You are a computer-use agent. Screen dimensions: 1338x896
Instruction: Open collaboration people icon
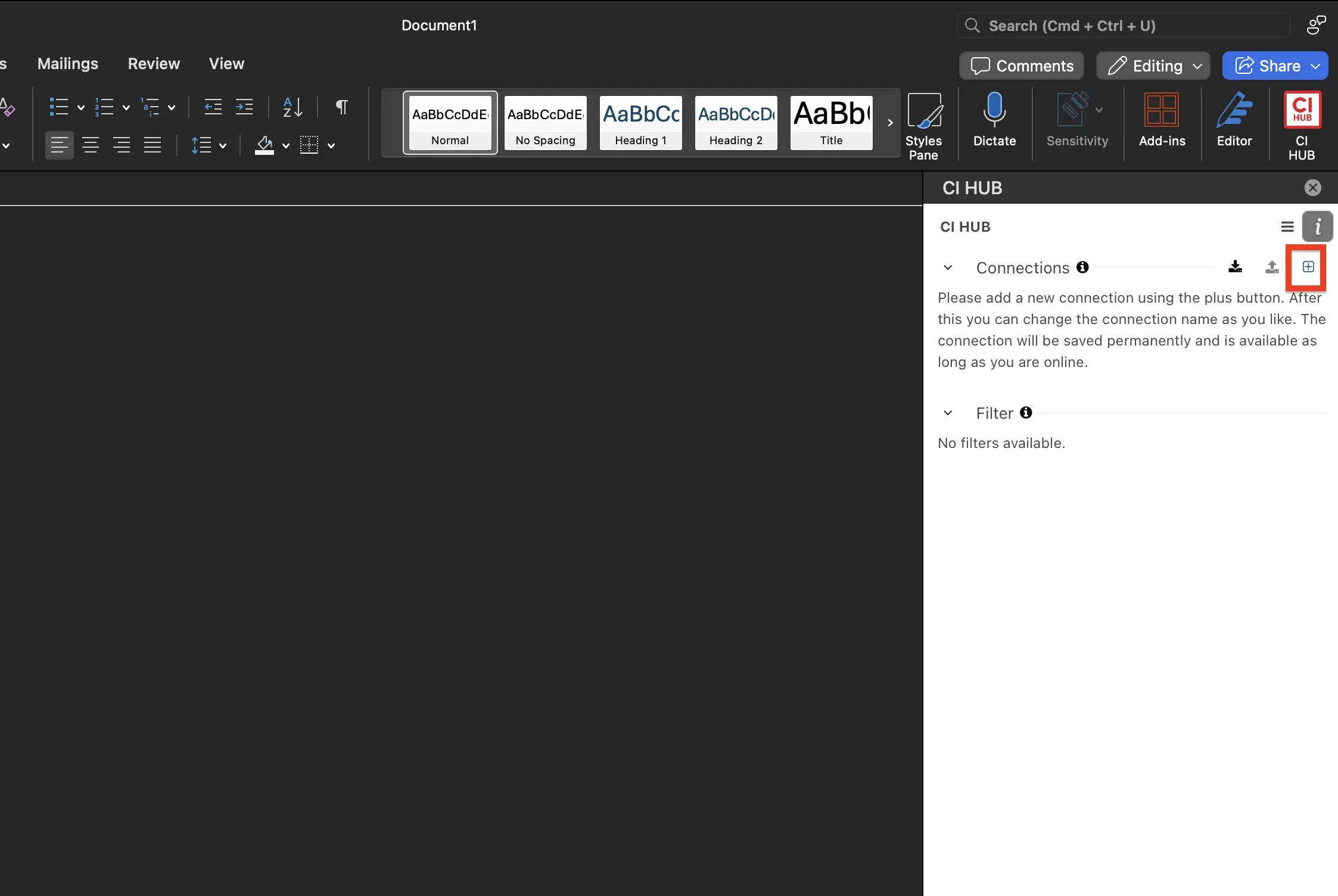pyautogui.click(x=1317, y=25)
